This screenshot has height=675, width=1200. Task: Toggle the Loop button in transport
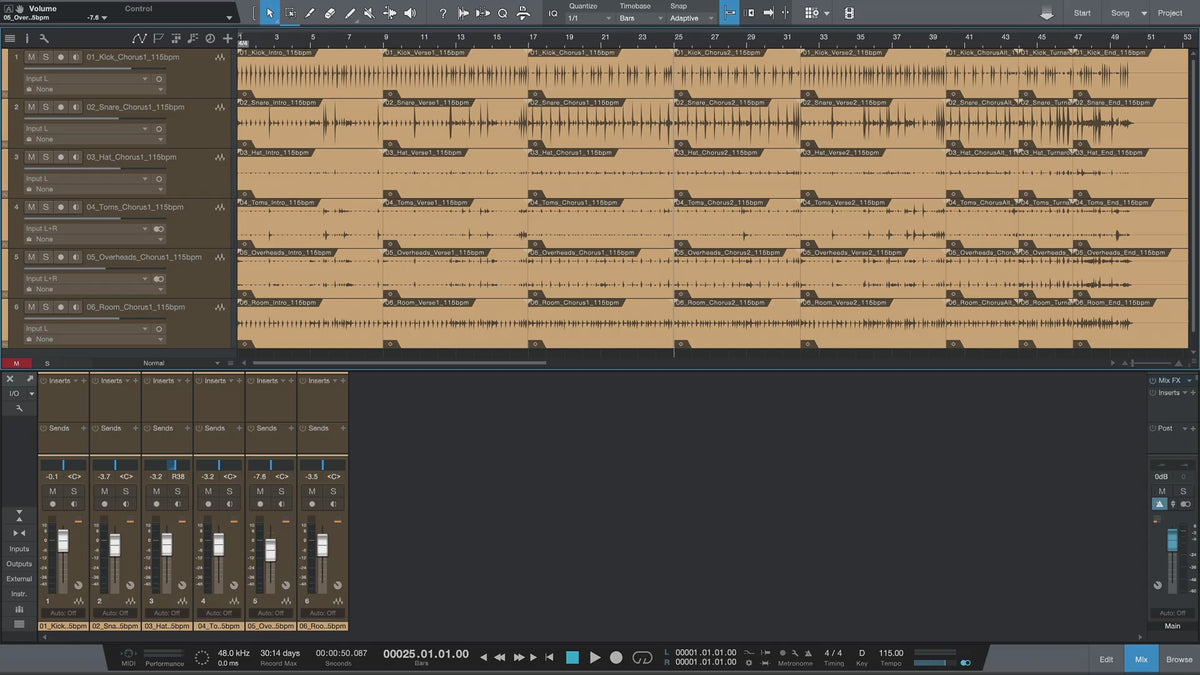642,657
